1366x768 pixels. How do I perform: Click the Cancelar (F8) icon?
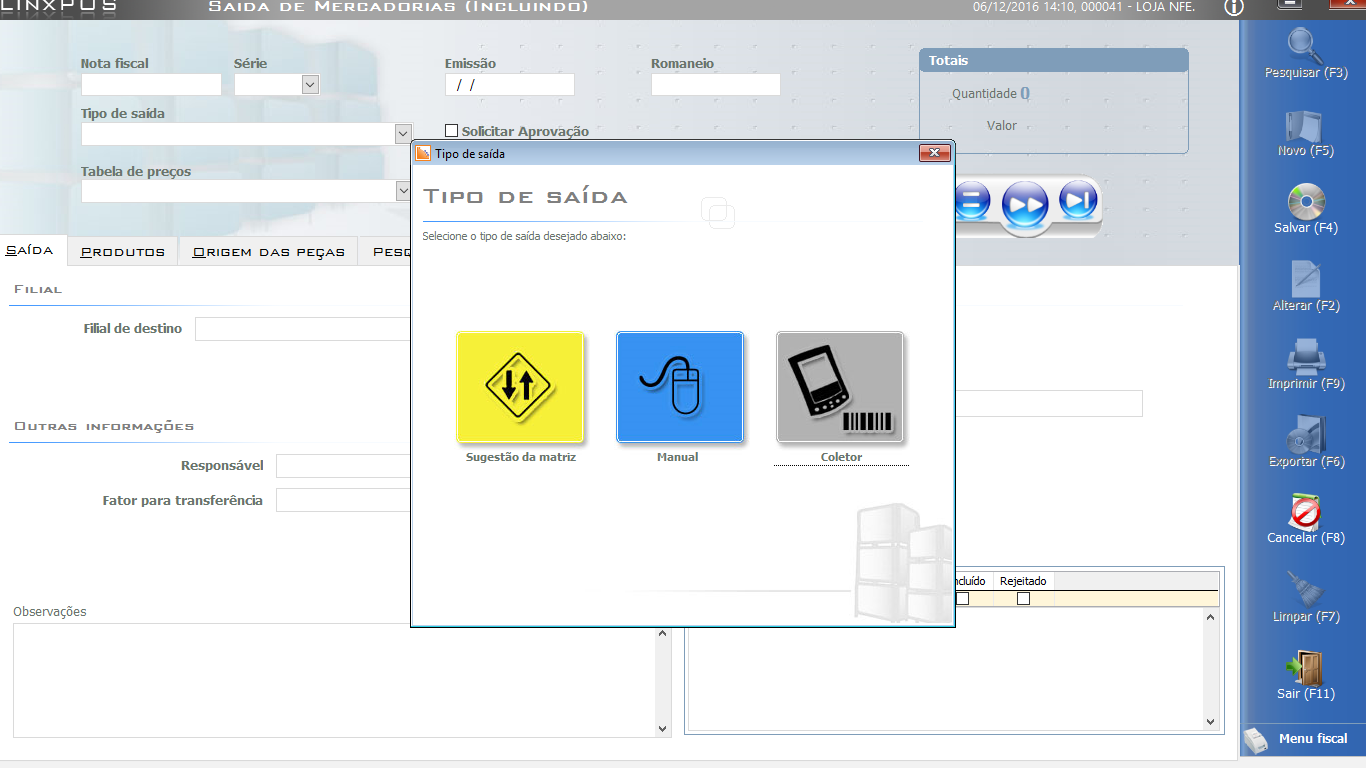tap(1306, 512)
